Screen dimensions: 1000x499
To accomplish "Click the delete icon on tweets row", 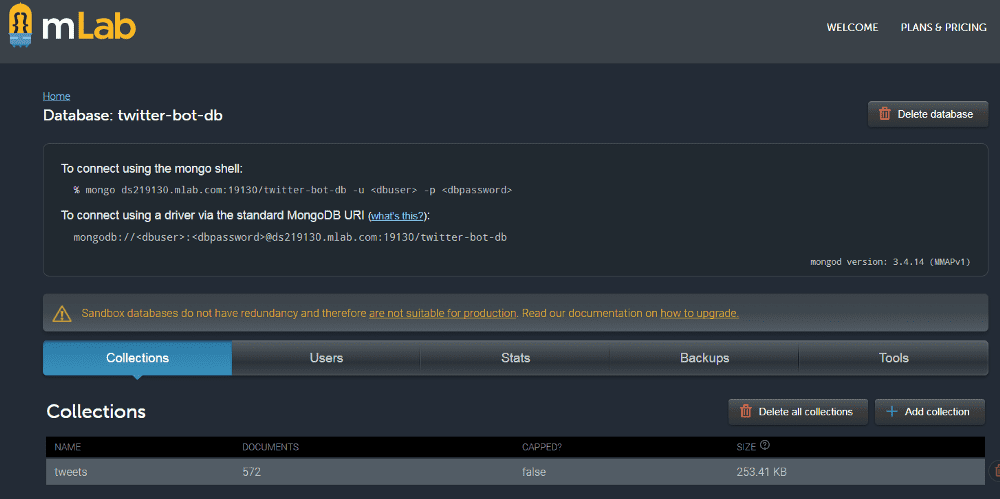I will pos(995,472).
